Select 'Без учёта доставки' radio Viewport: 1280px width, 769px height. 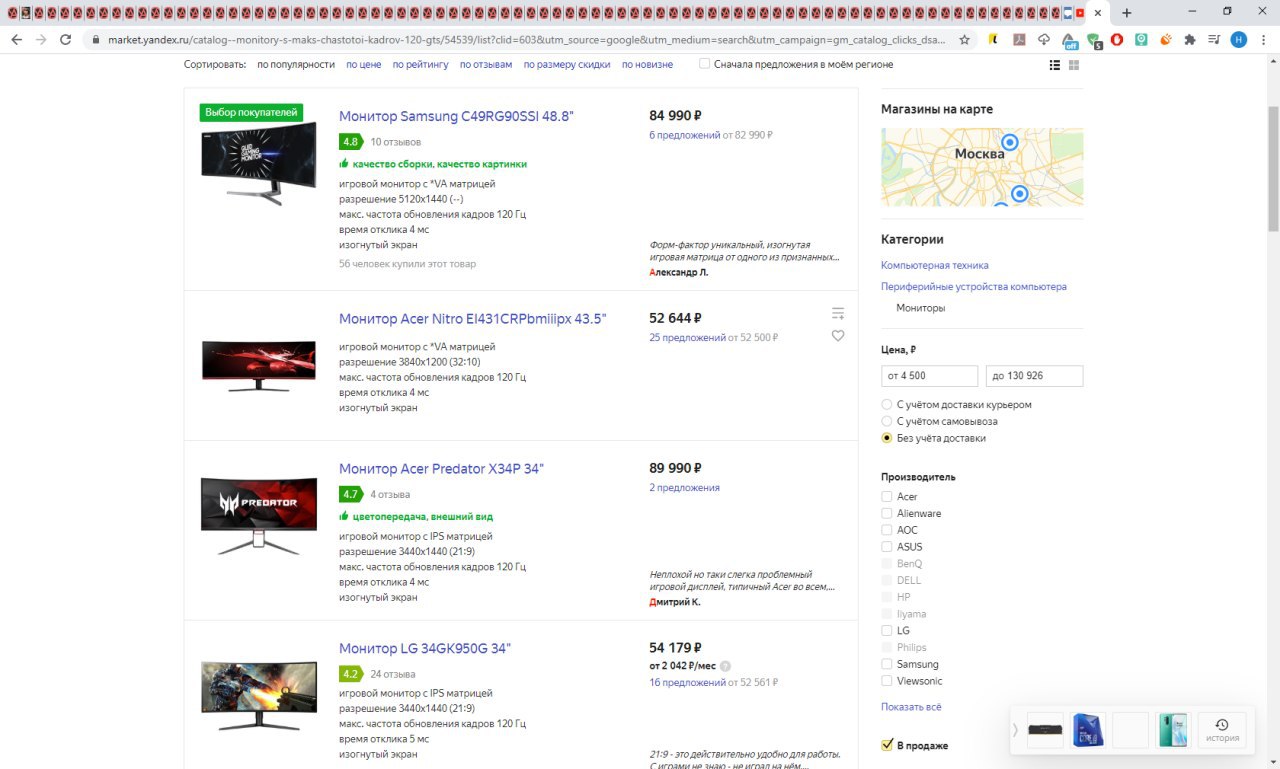(x=886, y=438)
